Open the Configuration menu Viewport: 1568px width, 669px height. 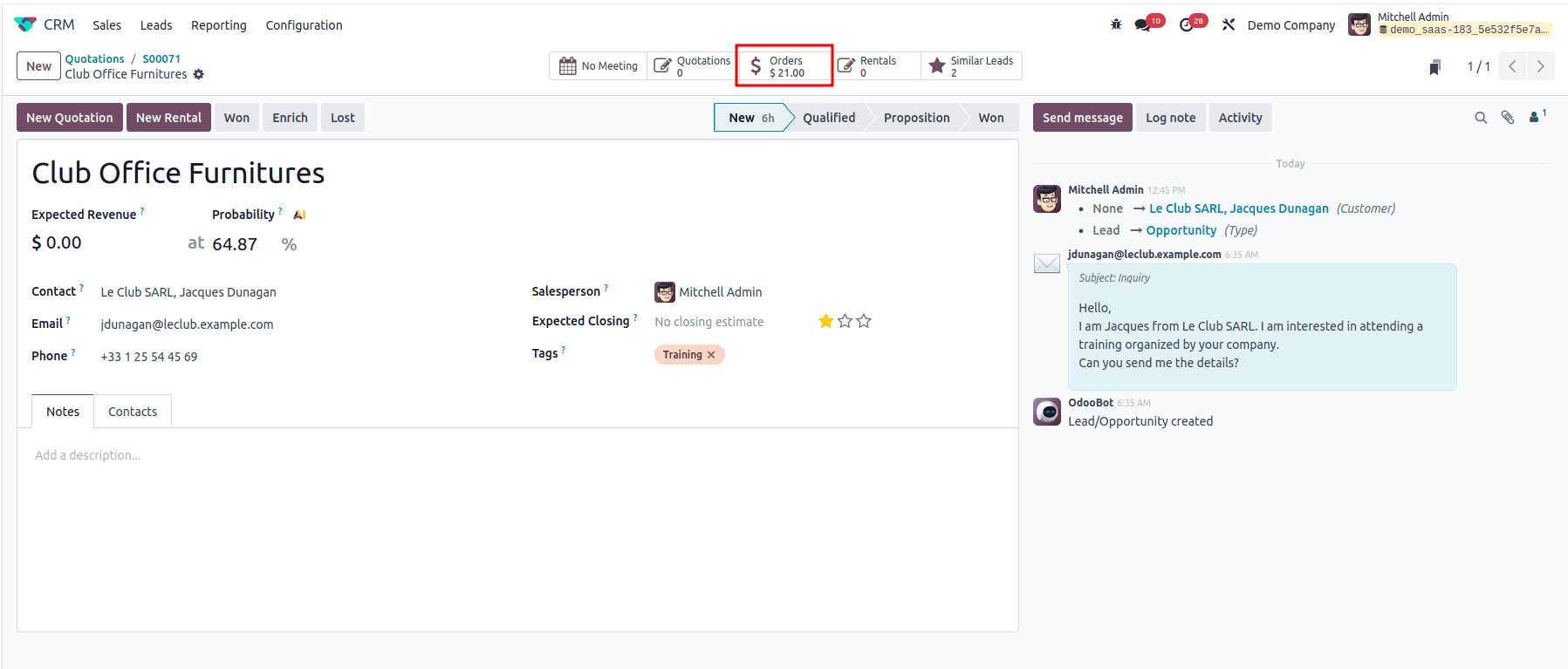[x=304, y=25]
